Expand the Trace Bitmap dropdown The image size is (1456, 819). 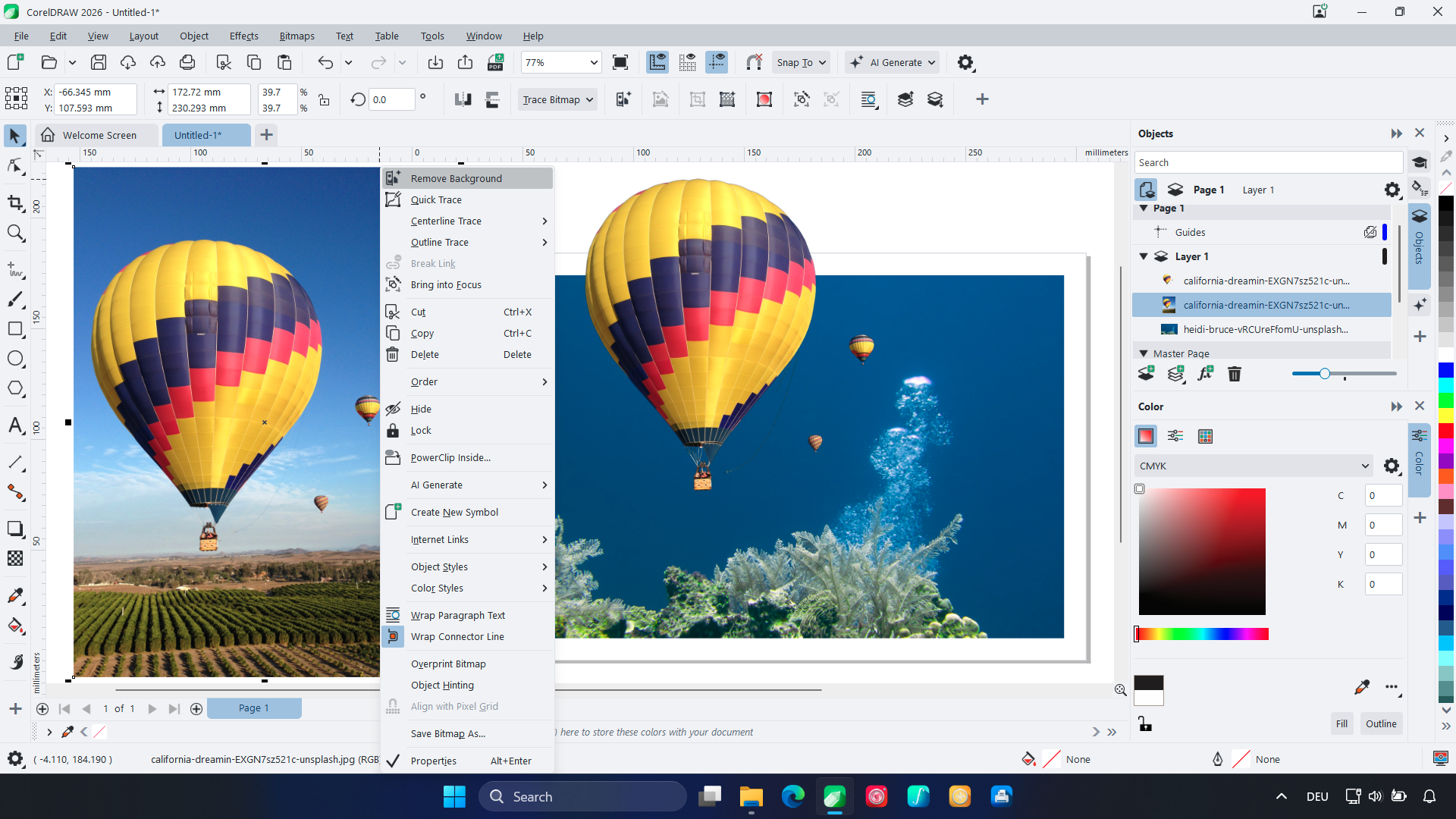click(590, 99)
